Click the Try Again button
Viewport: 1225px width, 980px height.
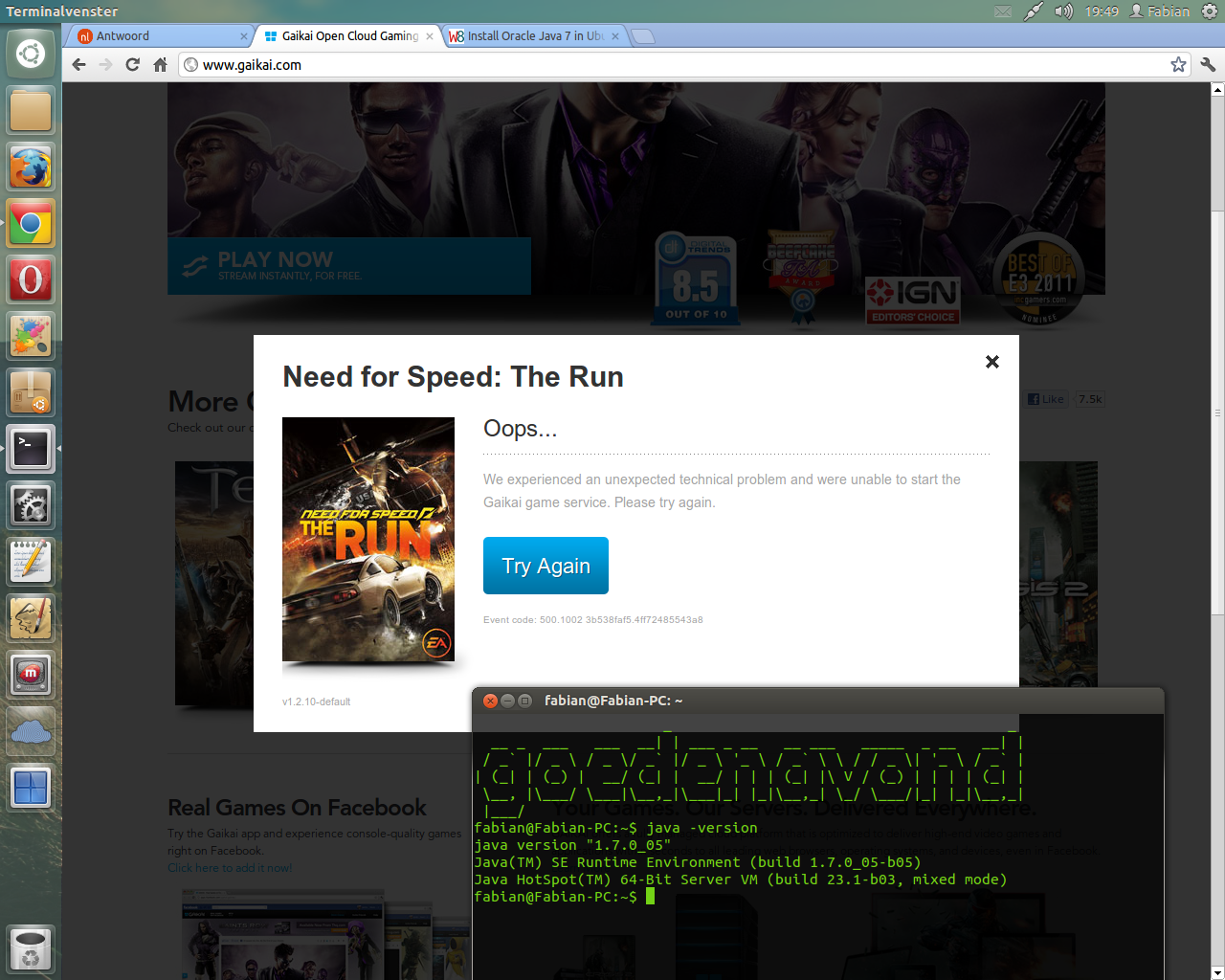546,566
